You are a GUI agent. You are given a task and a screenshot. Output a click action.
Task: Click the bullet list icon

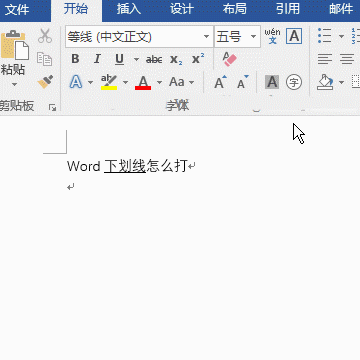(325, 36)
